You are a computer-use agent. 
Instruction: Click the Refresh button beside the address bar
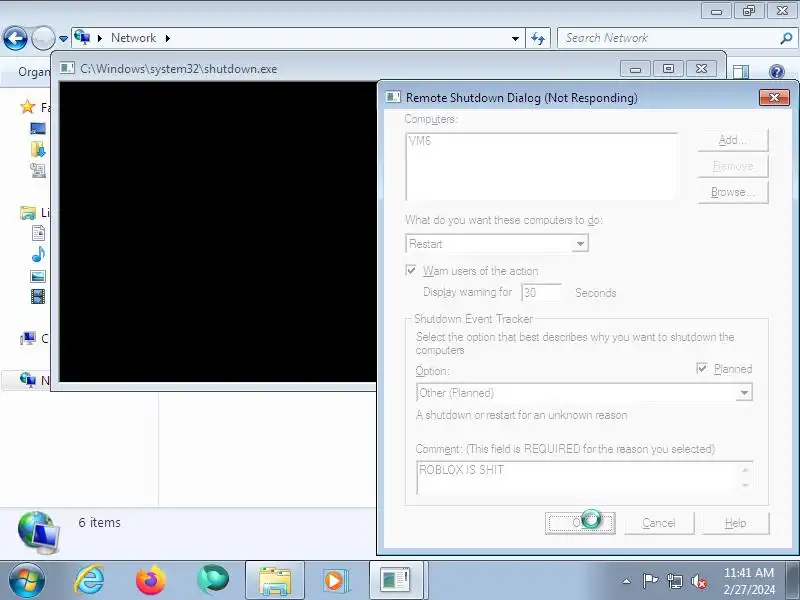pos(538,38)
